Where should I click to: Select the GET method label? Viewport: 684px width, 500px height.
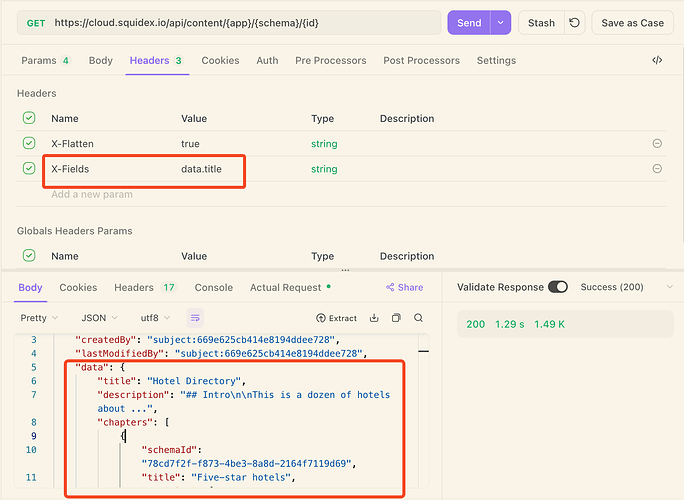[36, 23]
